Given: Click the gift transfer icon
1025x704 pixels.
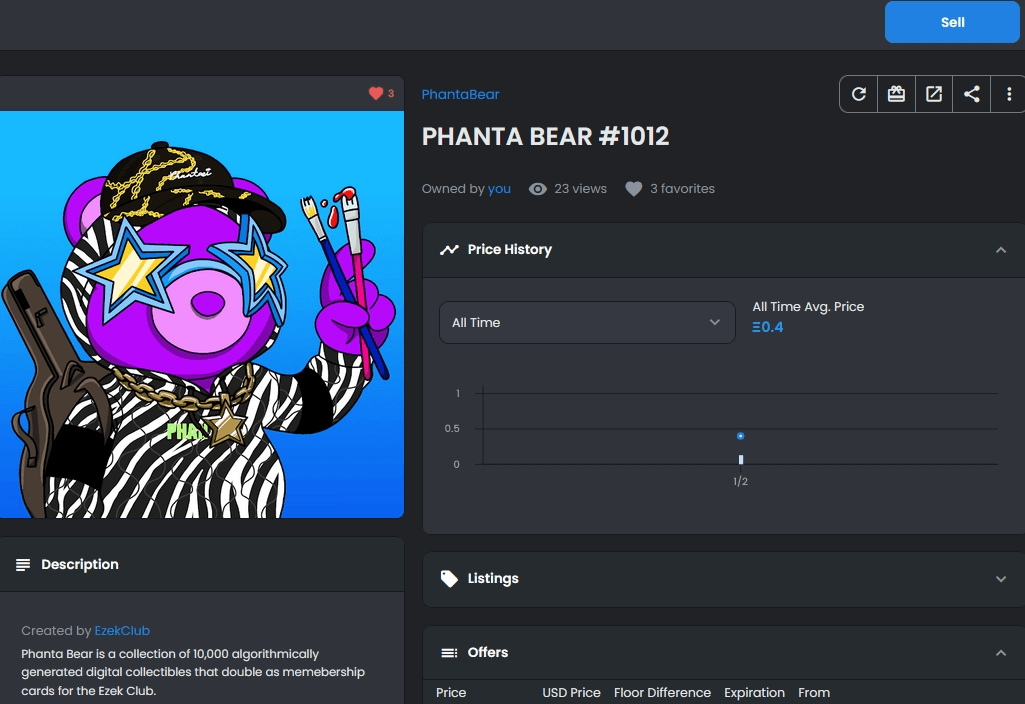Looking at the screenshot, I should click(x=896, y=94).
